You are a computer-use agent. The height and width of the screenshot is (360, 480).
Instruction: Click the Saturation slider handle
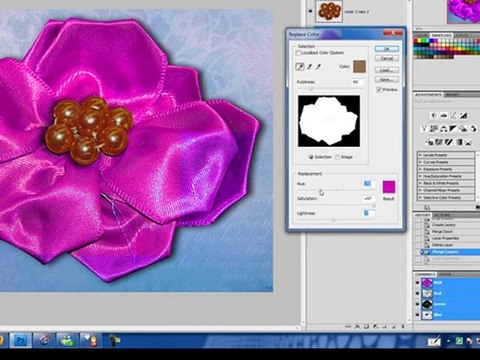click(374, 205)
